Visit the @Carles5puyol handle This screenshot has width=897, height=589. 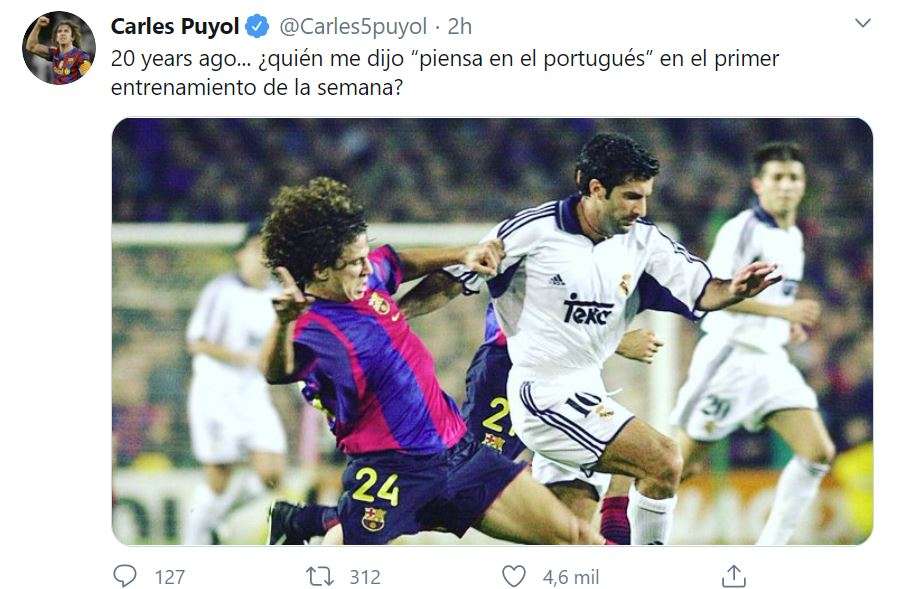[353, 26]
